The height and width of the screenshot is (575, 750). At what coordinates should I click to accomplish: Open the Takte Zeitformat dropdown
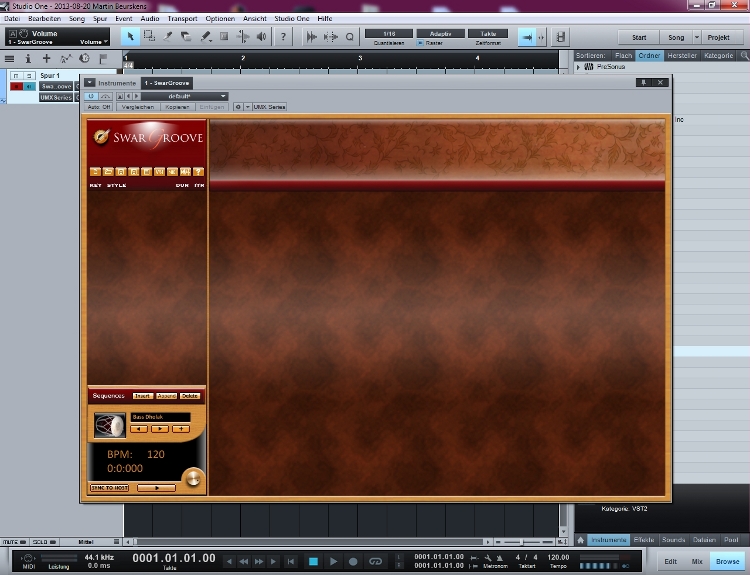click(488, 33)
